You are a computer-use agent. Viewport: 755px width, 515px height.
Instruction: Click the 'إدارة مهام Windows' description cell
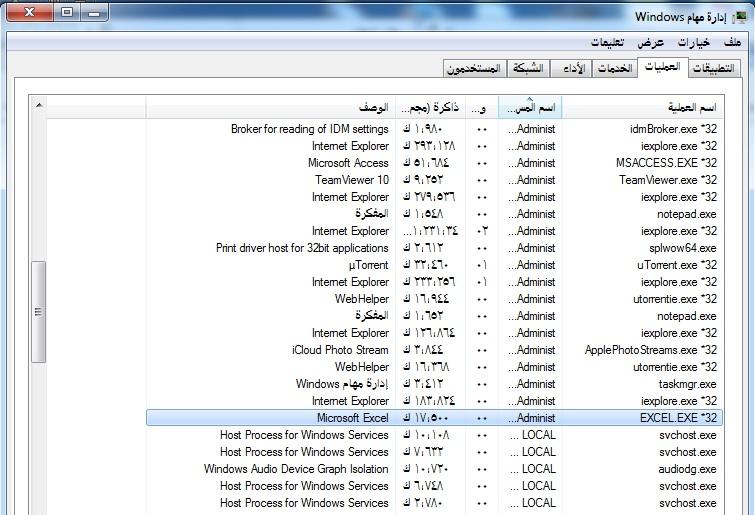pos(342,384)
